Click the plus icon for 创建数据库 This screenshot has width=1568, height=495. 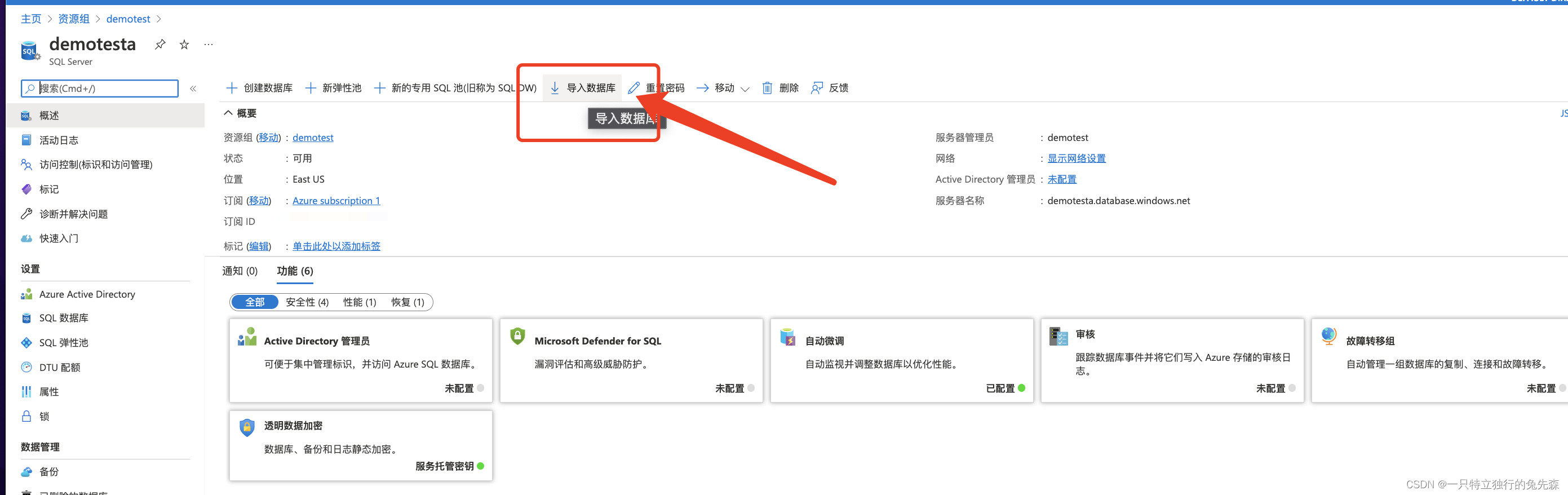231,88
